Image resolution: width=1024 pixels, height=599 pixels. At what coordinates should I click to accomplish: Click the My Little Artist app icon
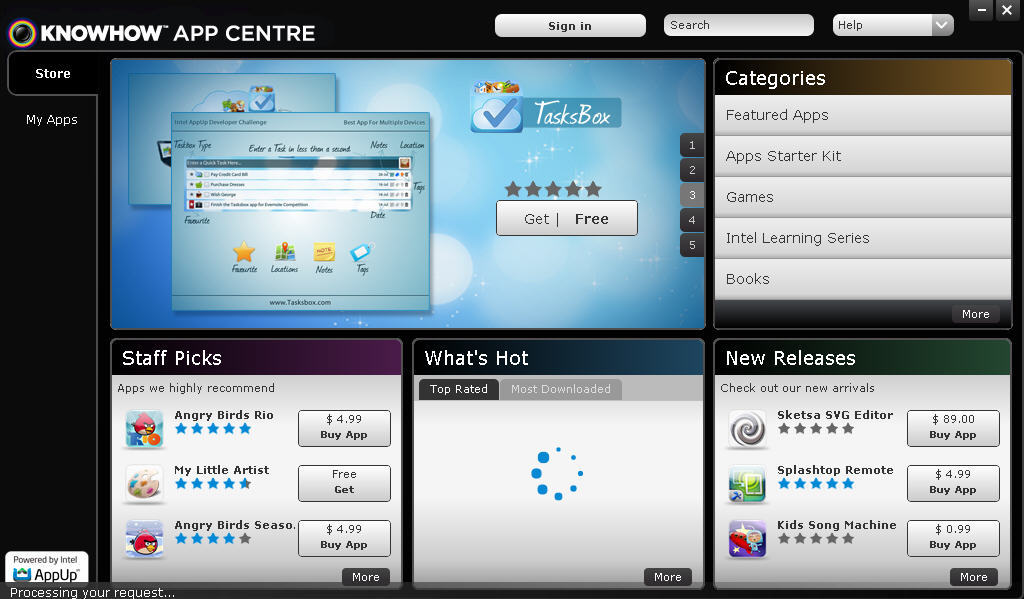coord(144,483)
